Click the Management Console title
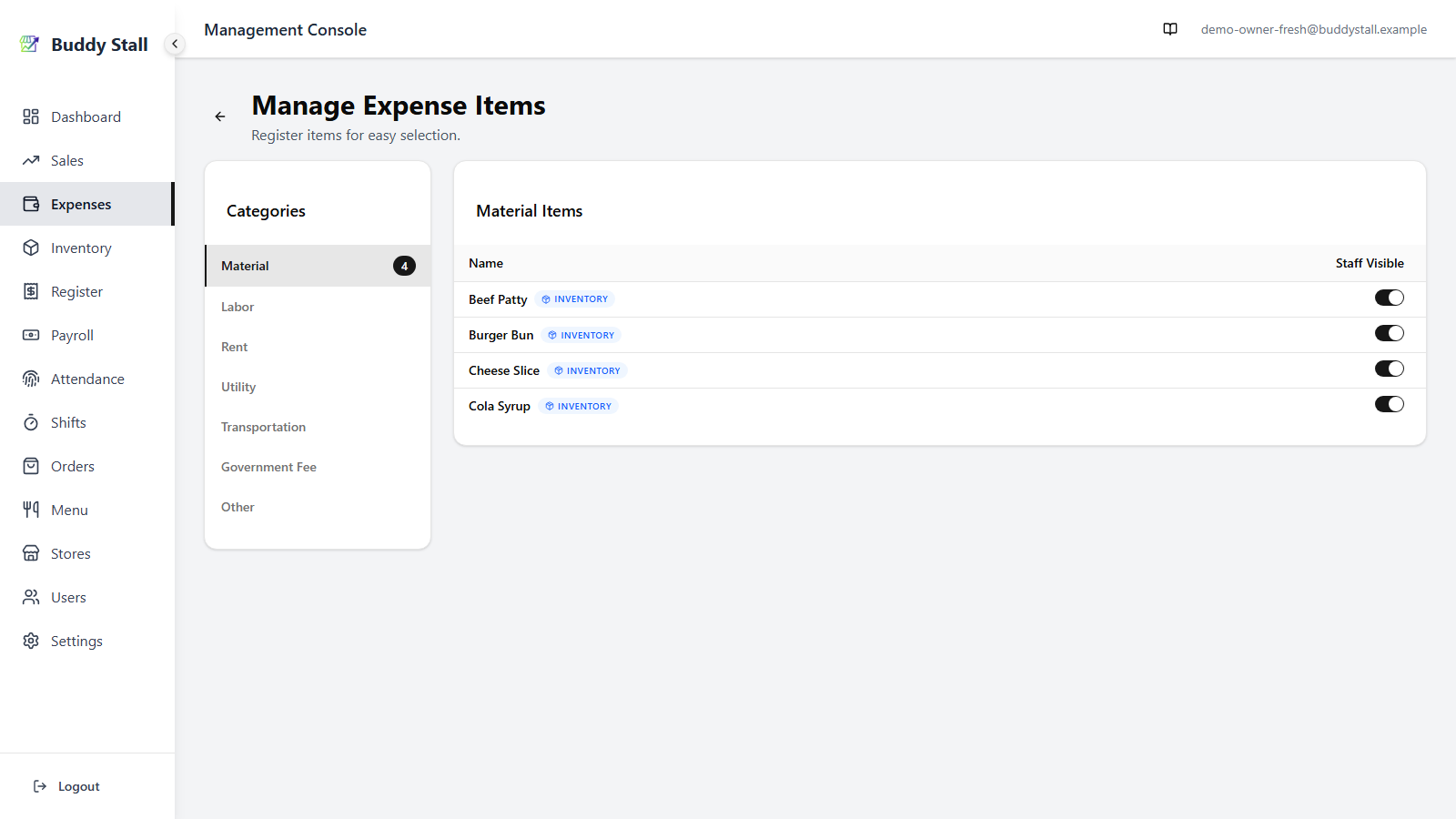Image resolution: width=1456 pixels, height=819 pixels. (x=286, y=29)
